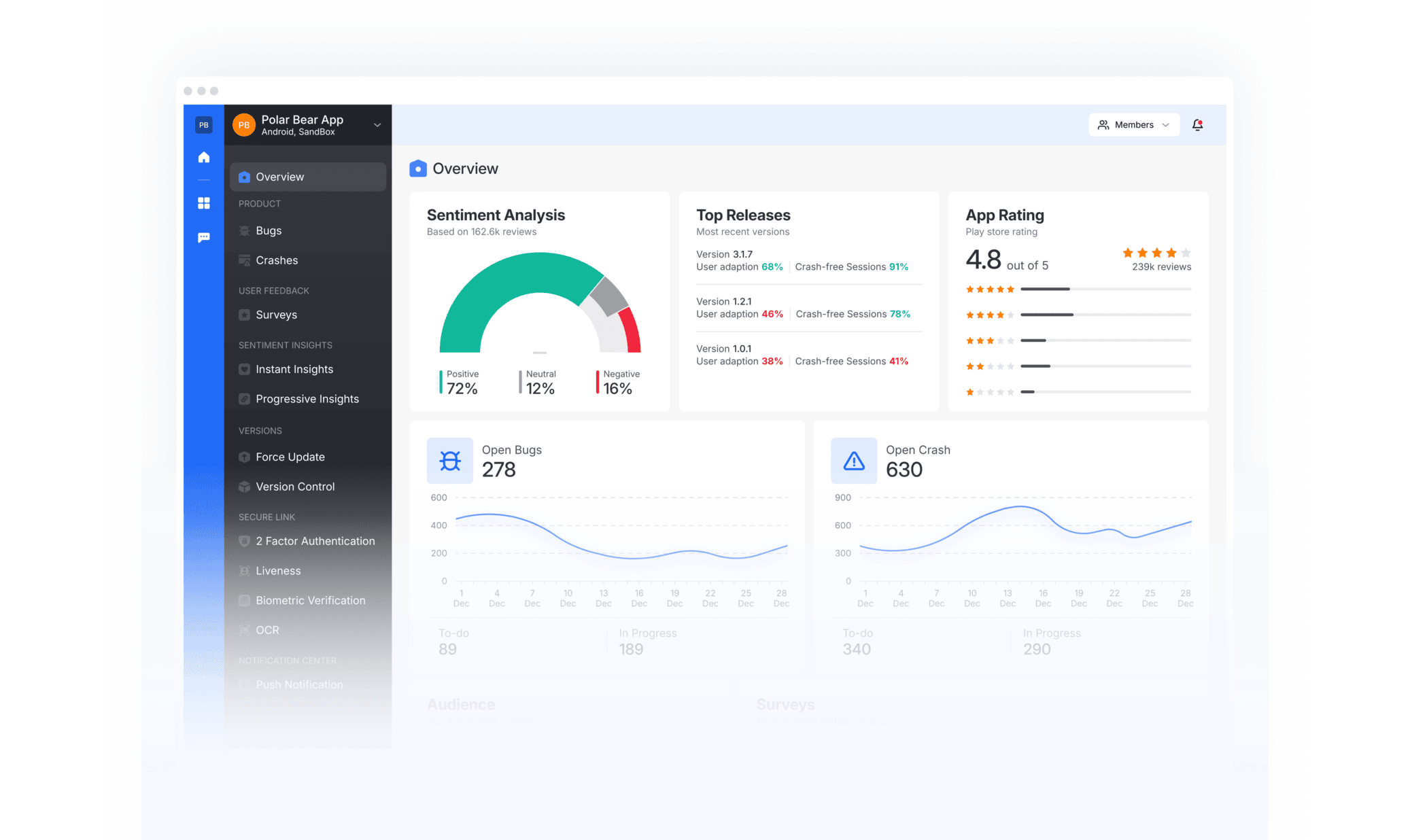The image size is (1410, 840).
Task: Click the sidebar Overview item icon
Action: pos(244,177)
